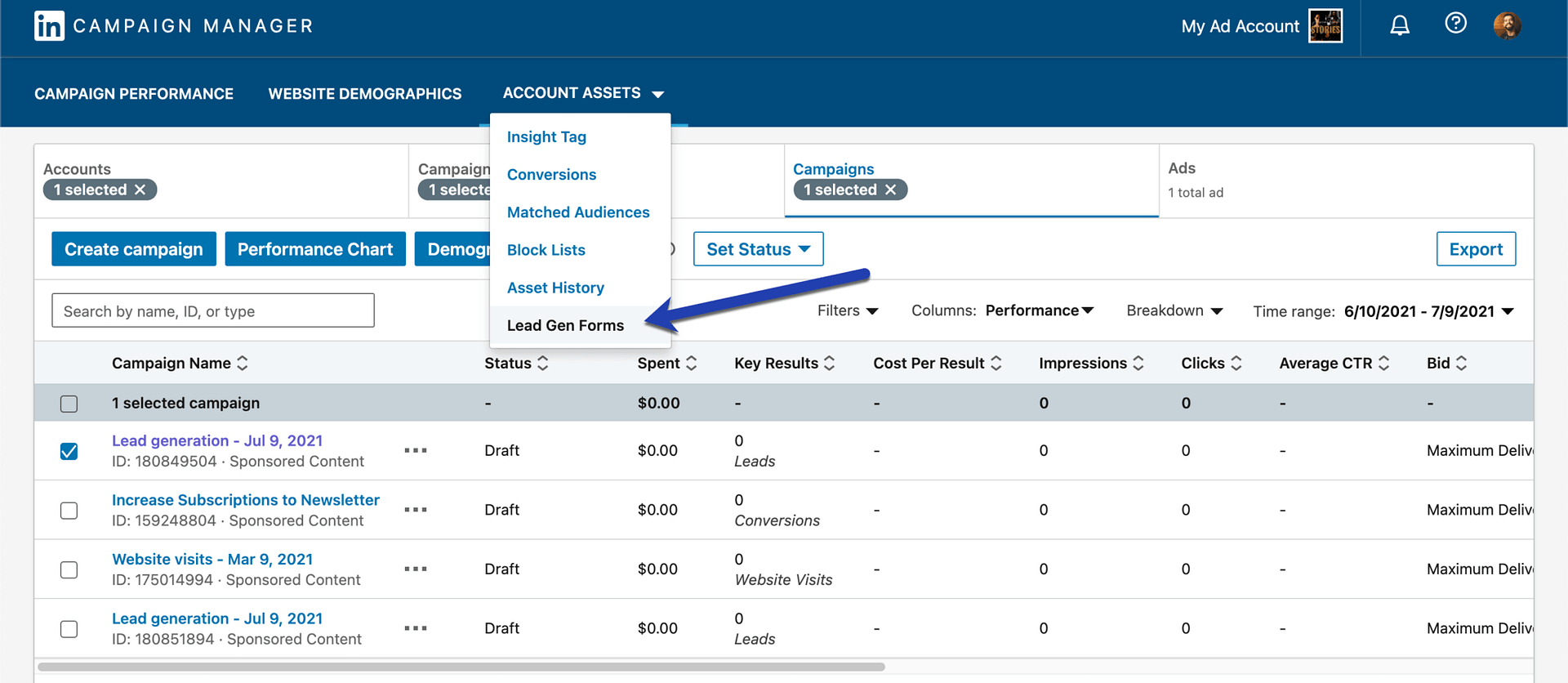Open Lead generation link with ID 180849504
Viewport: 1568px width, 683px height.
point(217,441)
